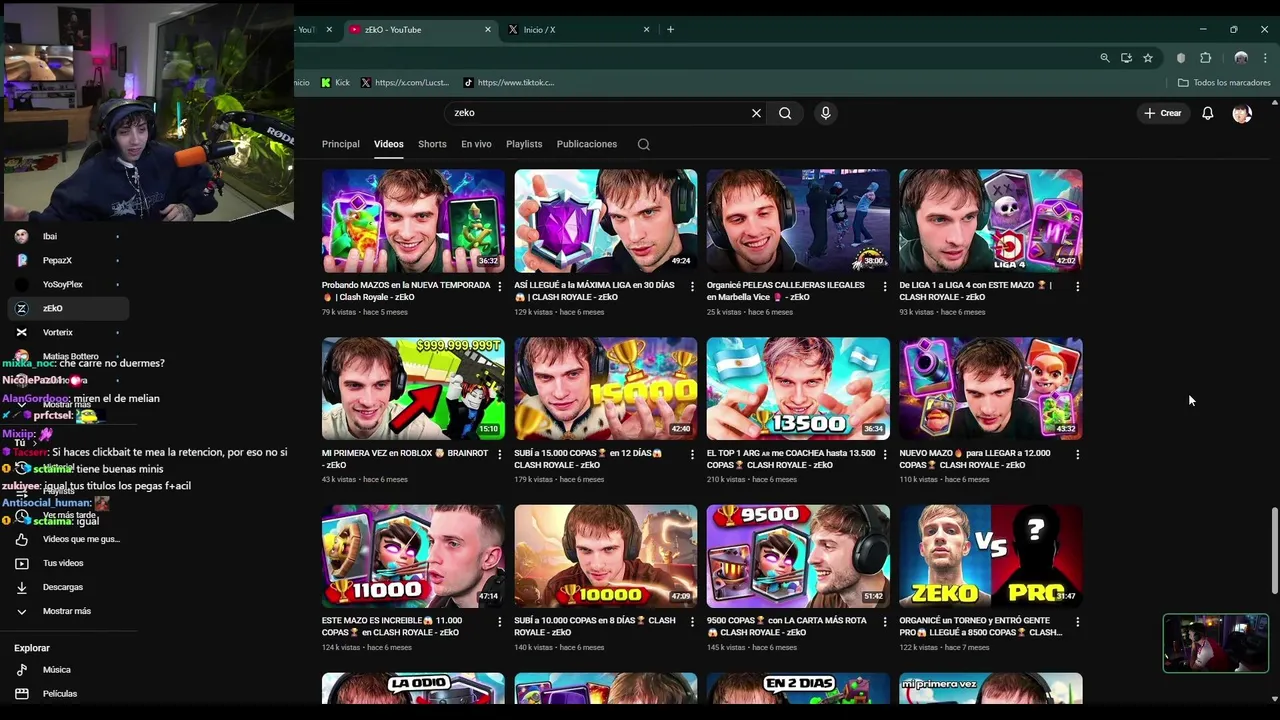The width and height of the screenshot is (1280, 720).
Task: Open options for ESTE MAZO ES INCREIBLE video
Action: 499,622
